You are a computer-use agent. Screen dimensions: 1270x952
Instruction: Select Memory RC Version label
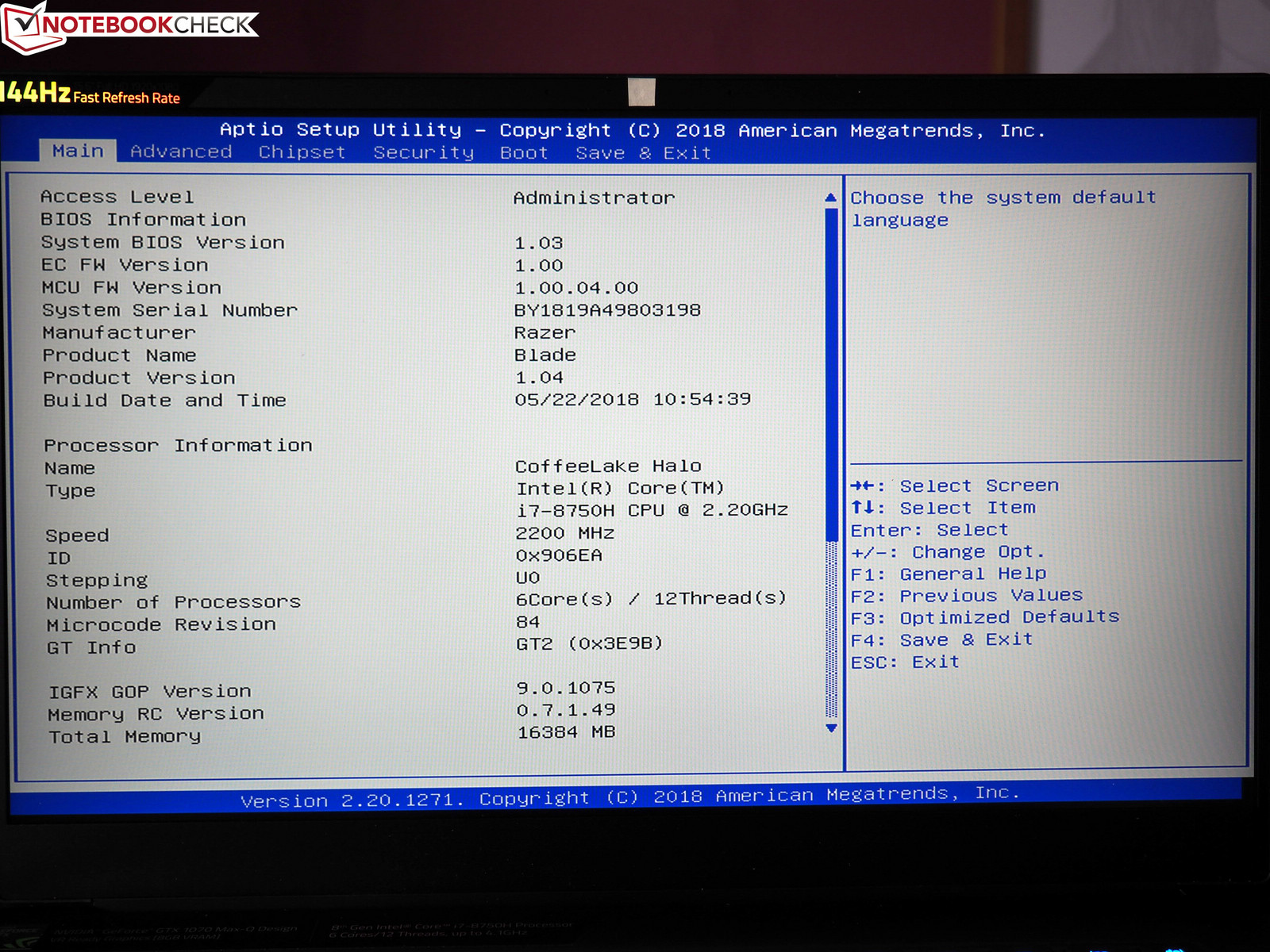tap(156, 714)
